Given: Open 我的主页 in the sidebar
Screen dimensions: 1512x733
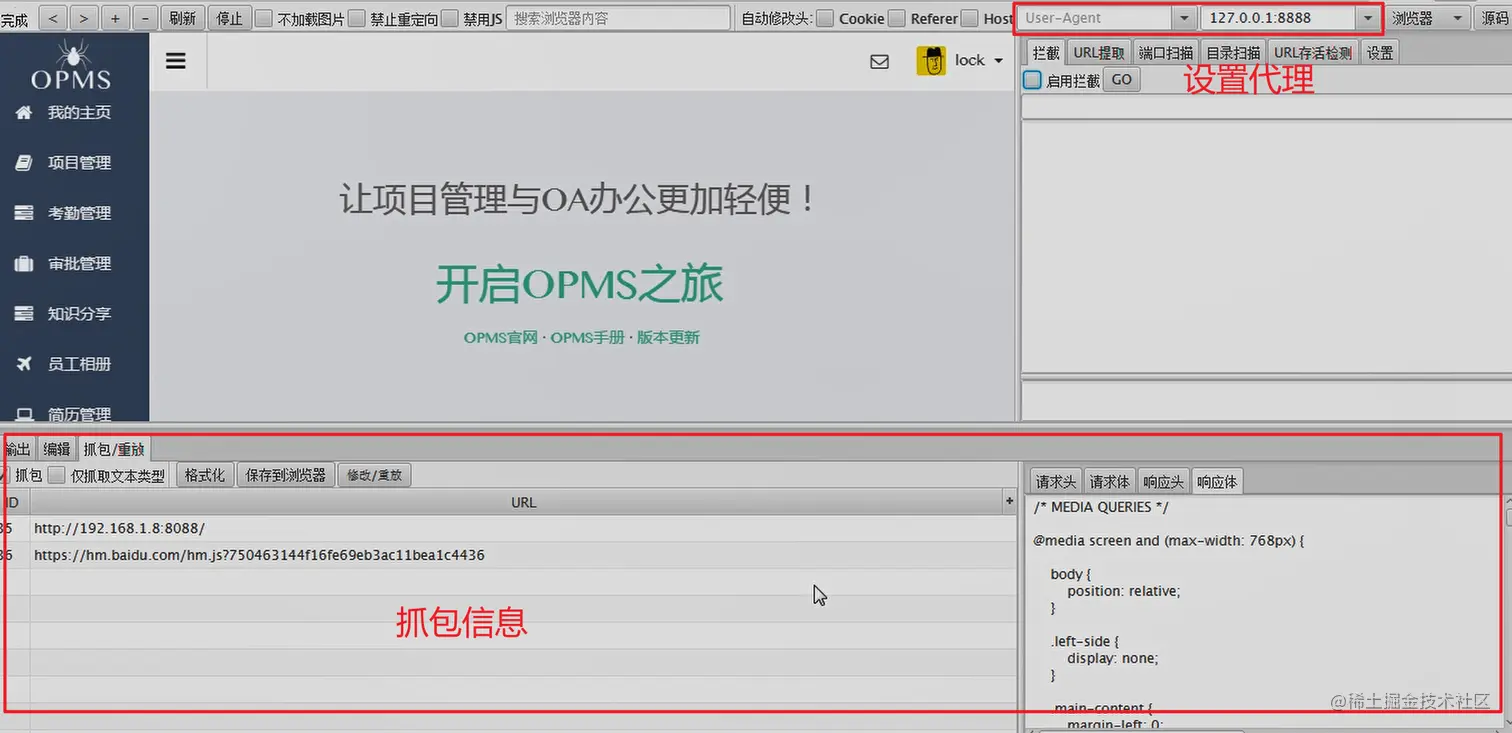Looking at the screenshot, I should point(79,113).
